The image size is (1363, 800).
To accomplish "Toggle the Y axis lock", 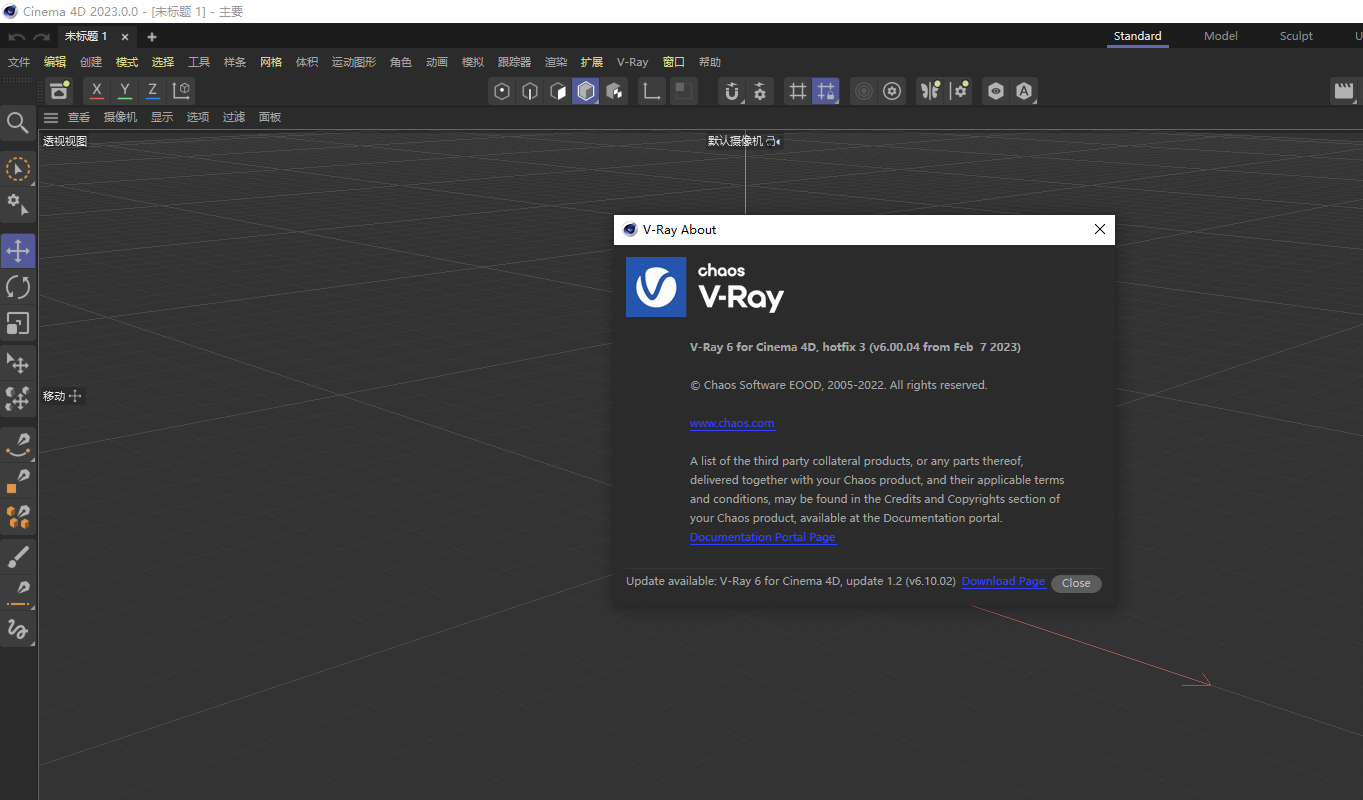I will (x=124, y=90).
